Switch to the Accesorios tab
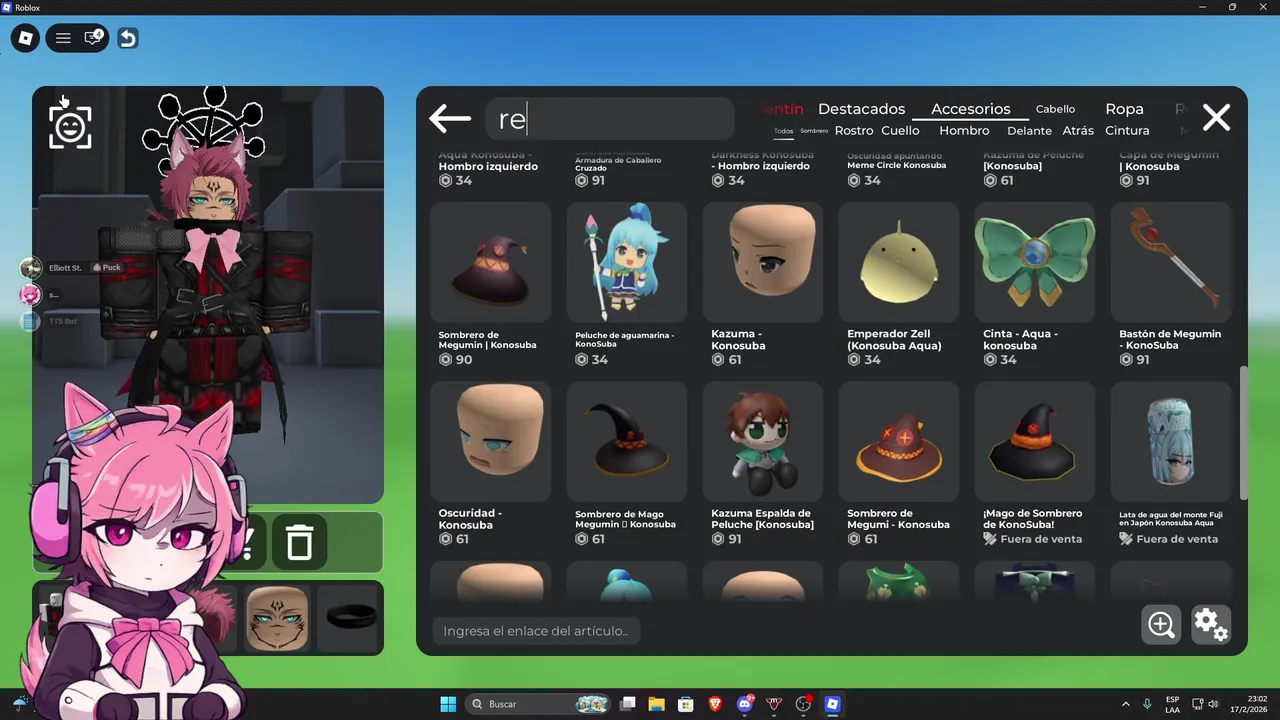 point(970,109)
